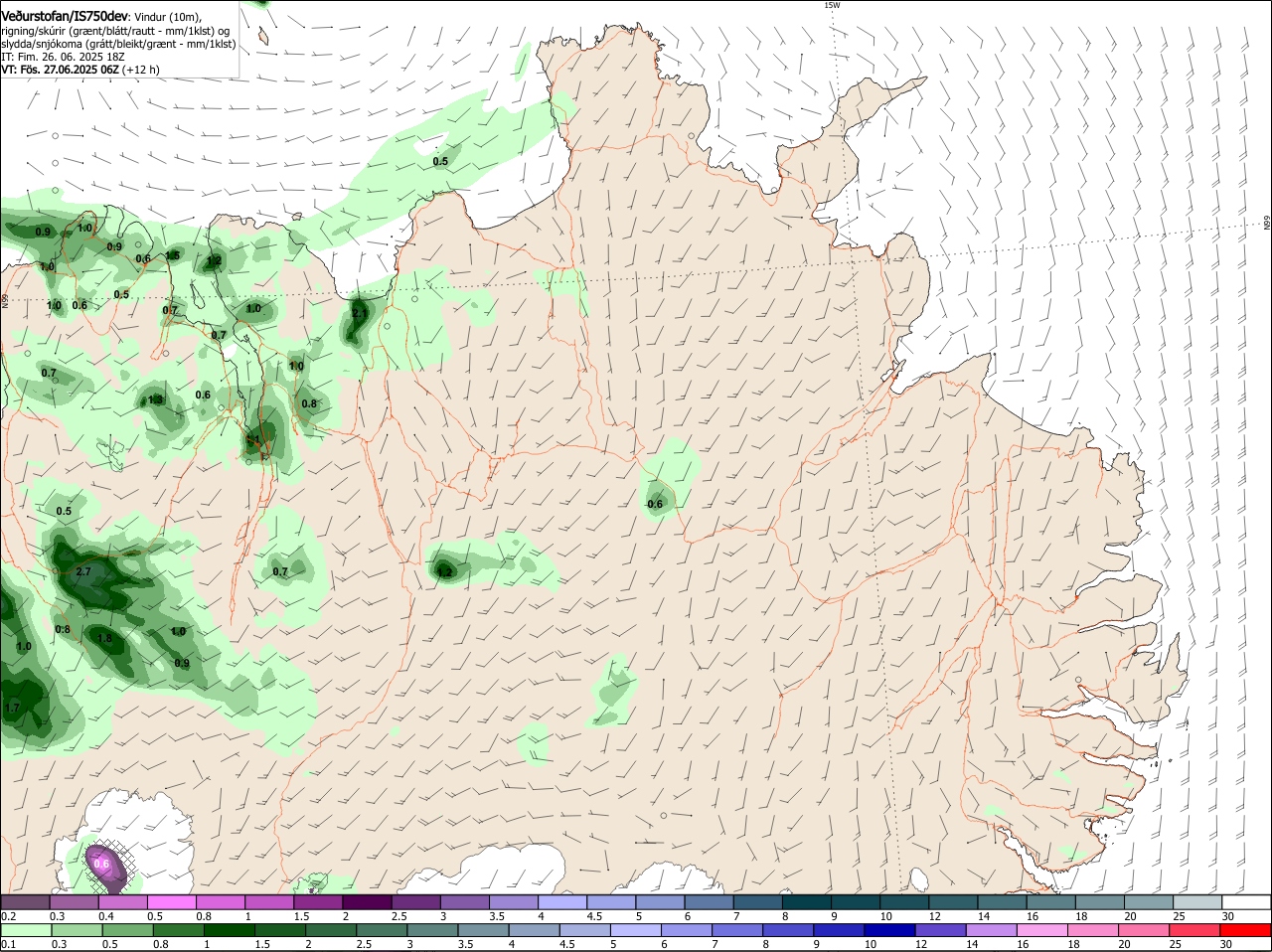Click the 0.5 value over the northern sea

(440, 161)
